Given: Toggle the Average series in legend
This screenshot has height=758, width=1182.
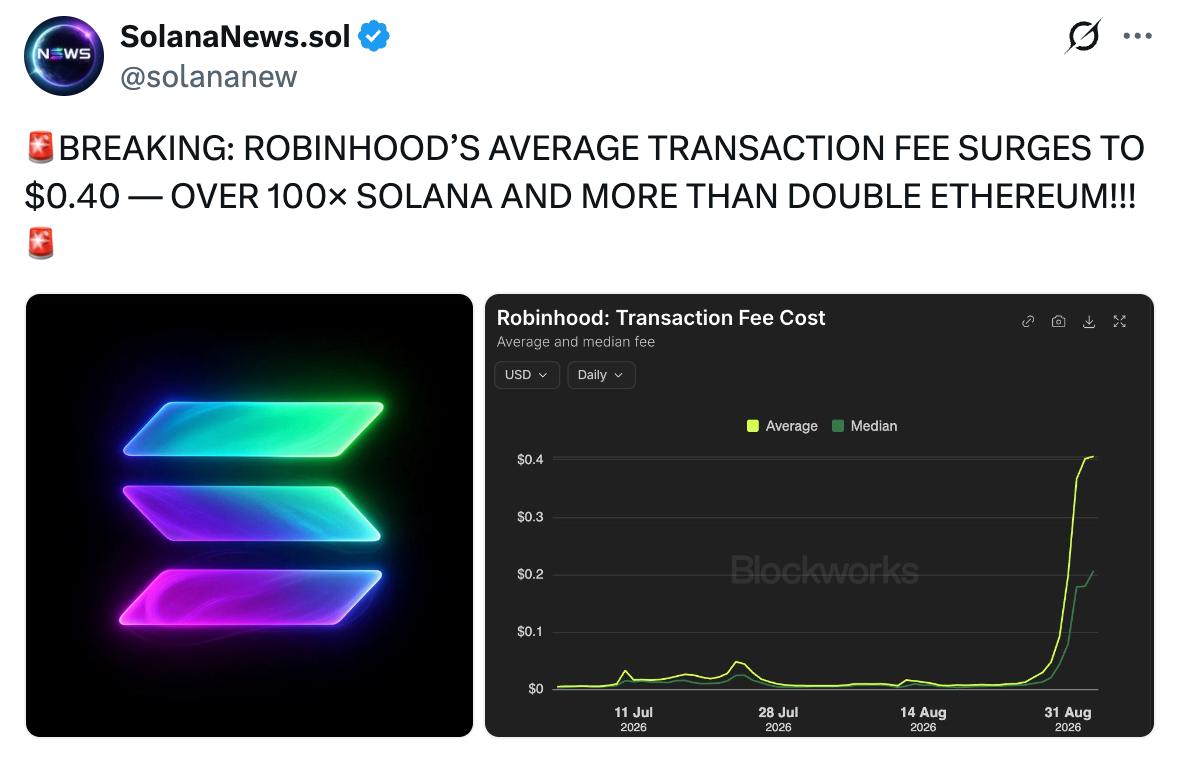Looking at the screenshot, I should [782, 426].
